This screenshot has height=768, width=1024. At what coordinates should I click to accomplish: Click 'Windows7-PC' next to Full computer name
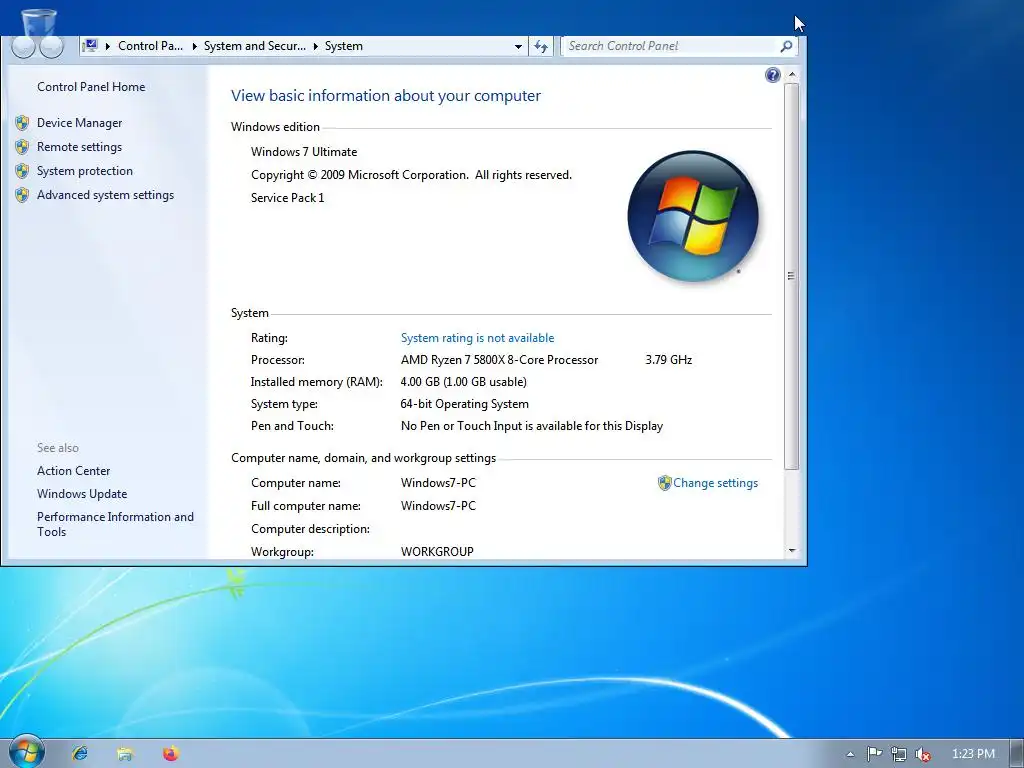coord(438,506)
